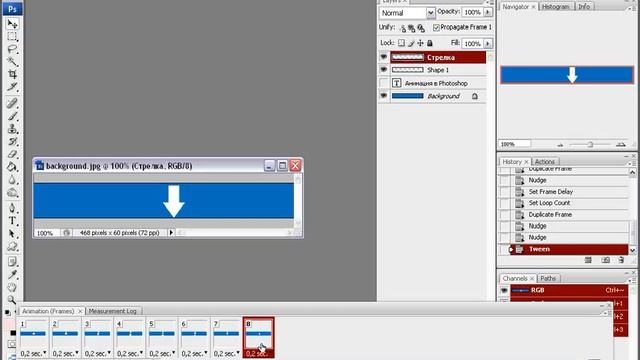Select the Eyedropper tool

[12, 274]
